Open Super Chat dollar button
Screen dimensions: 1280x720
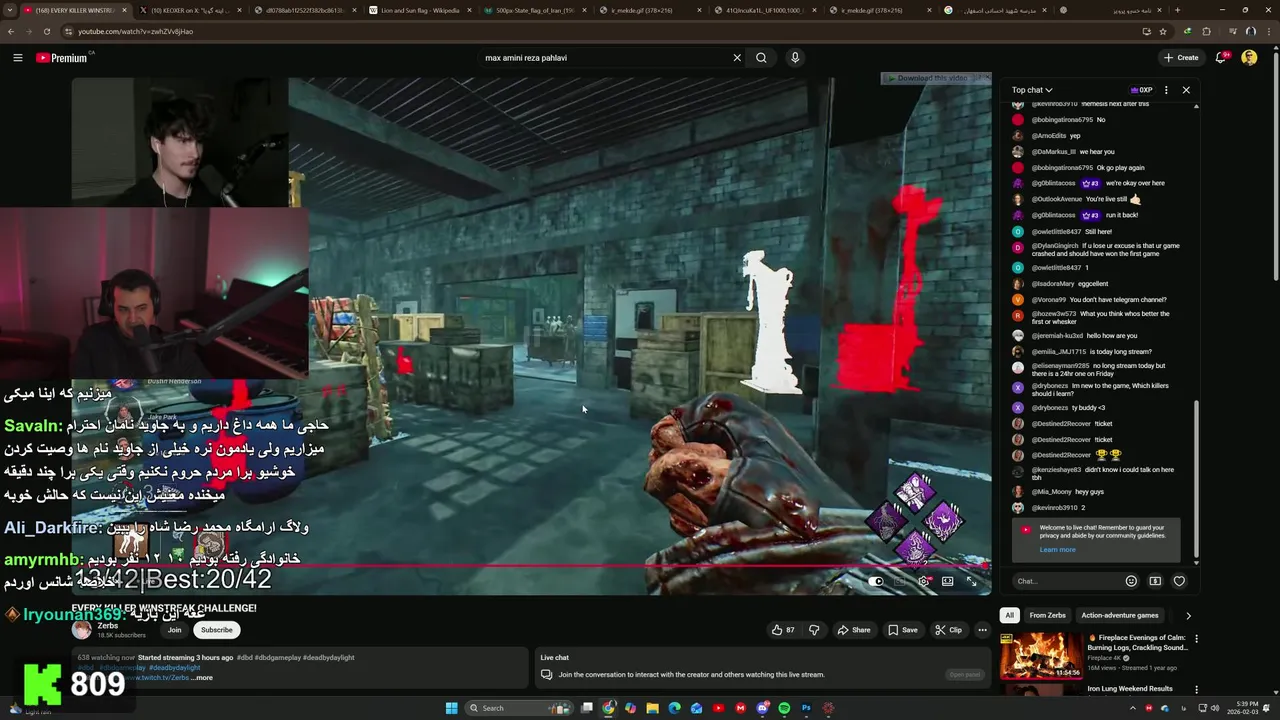click(x=1155, y=581)
